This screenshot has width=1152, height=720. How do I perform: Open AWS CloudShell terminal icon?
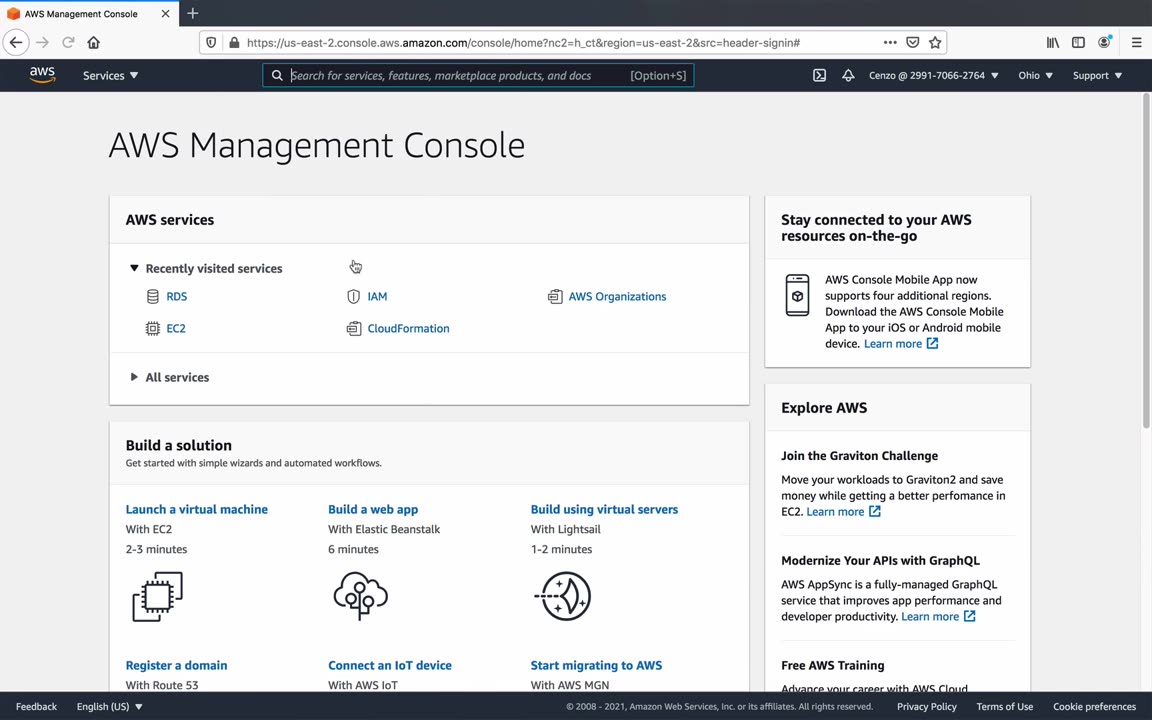coord(819,75)
